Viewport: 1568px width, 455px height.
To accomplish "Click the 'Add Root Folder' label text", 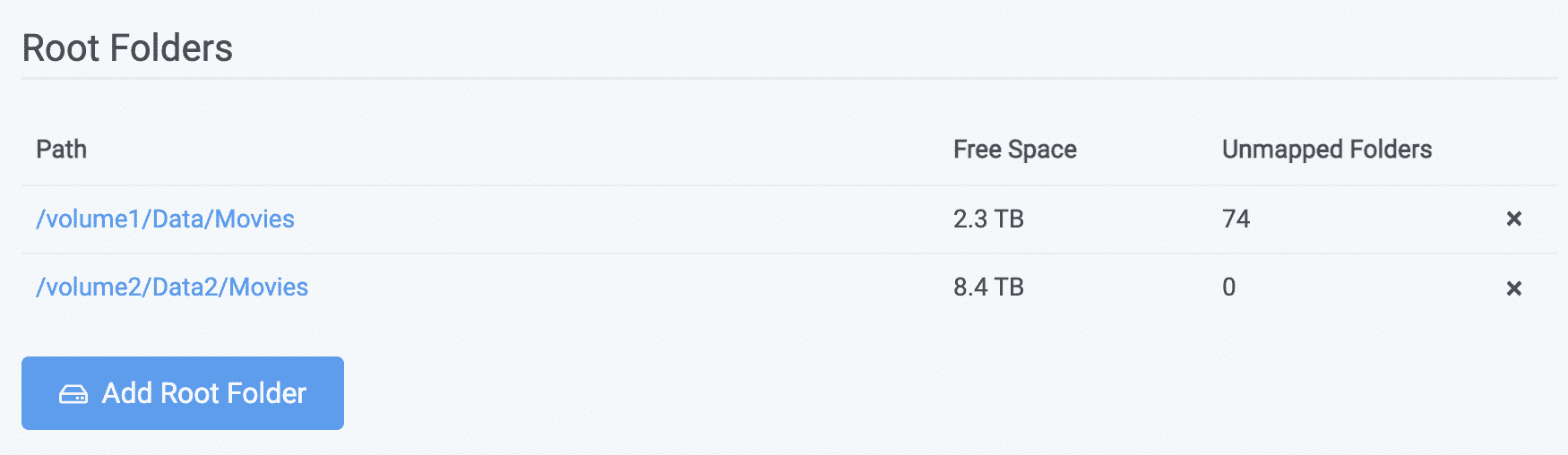I will (x=204, y=393).
